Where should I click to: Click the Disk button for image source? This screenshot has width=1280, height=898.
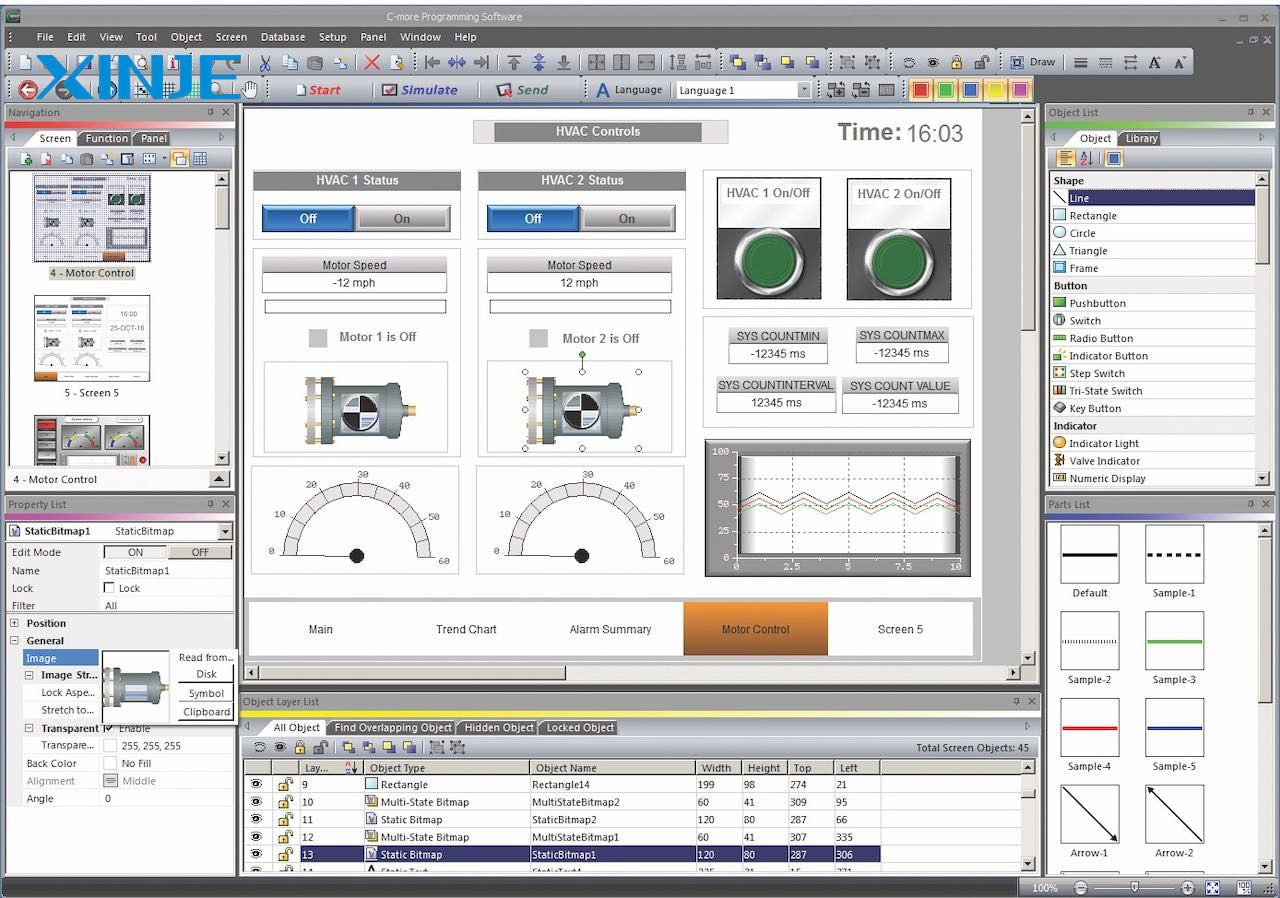206,674
